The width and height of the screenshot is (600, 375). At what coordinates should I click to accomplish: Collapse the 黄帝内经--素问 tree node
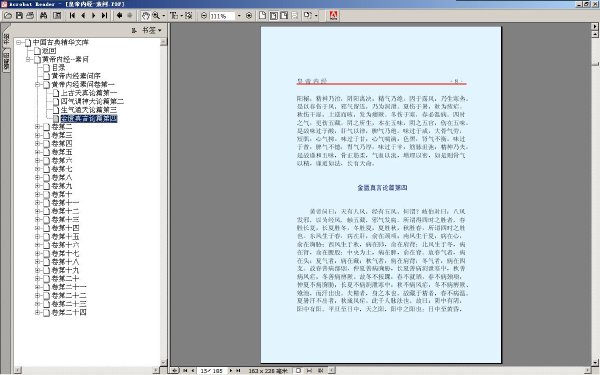click(x=28, y=59)
